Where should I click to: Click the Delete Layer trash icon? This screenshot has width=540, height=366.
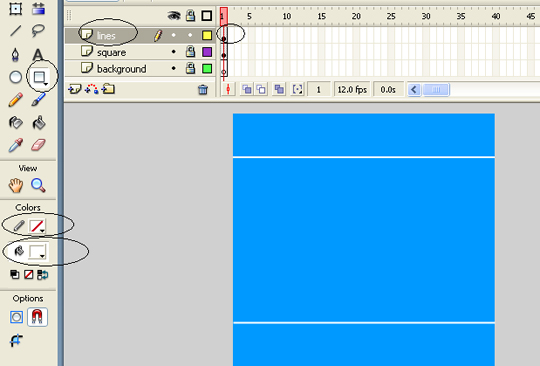203,90
